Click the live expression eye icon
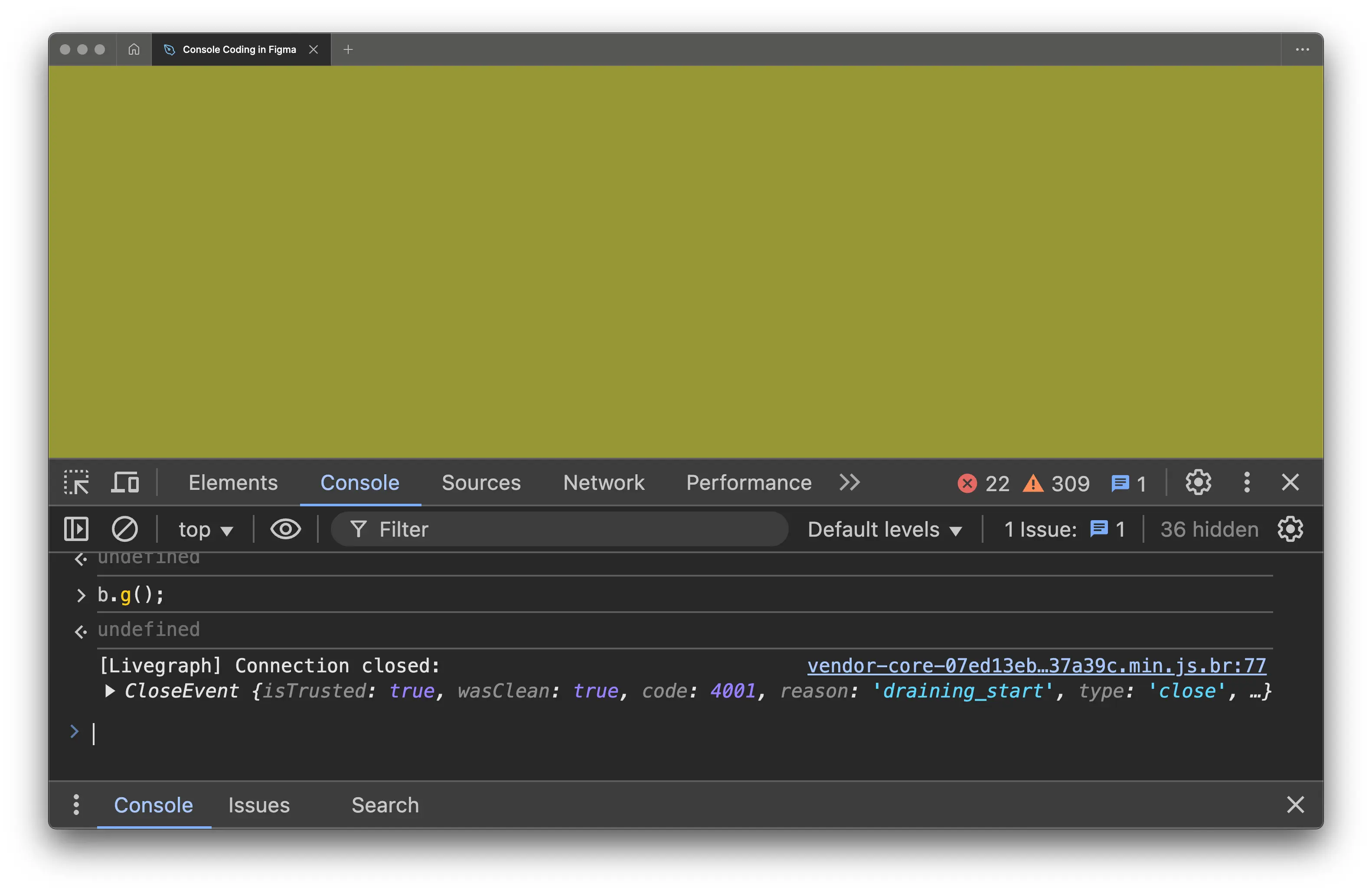The image size is (1372, 893). tap(285, 529)
